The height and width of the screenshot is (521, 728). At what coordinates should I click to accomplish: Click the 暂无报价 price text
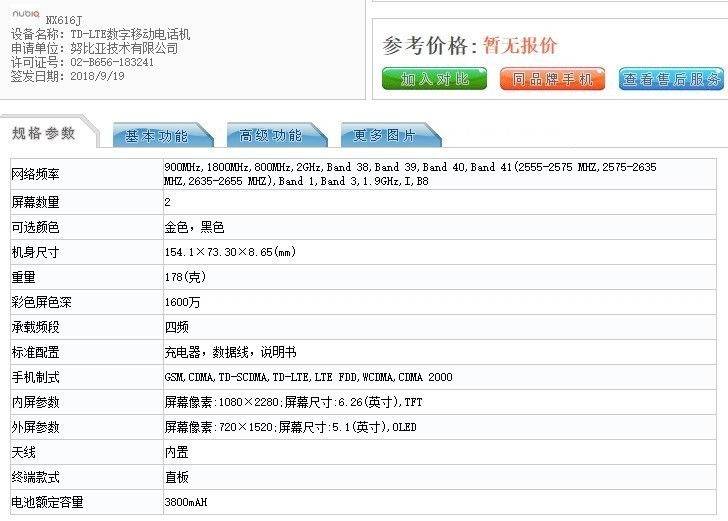click(520, 45)
